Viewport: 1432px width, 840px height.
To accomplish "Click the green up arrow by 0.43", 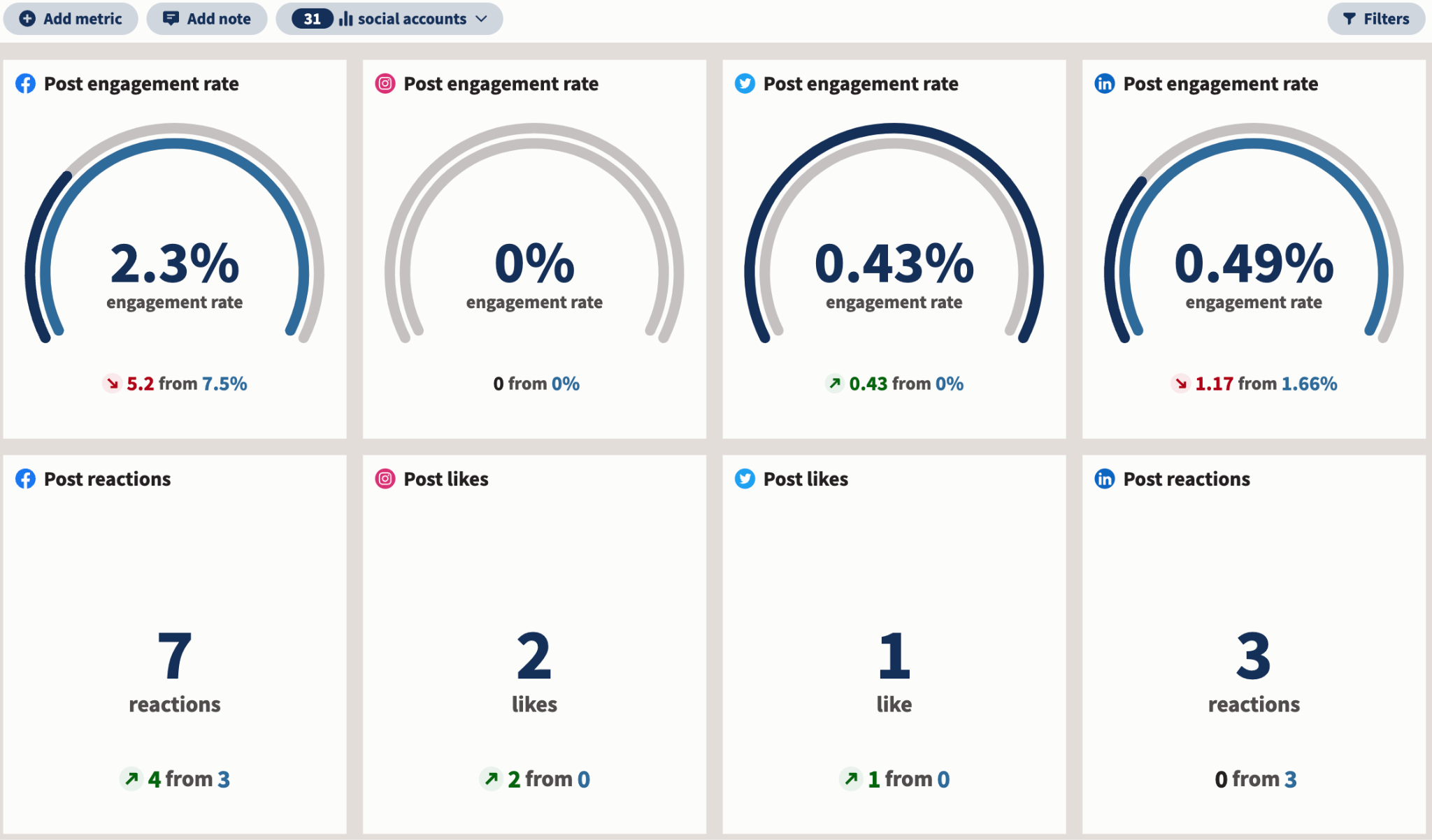I will [834, 383].
